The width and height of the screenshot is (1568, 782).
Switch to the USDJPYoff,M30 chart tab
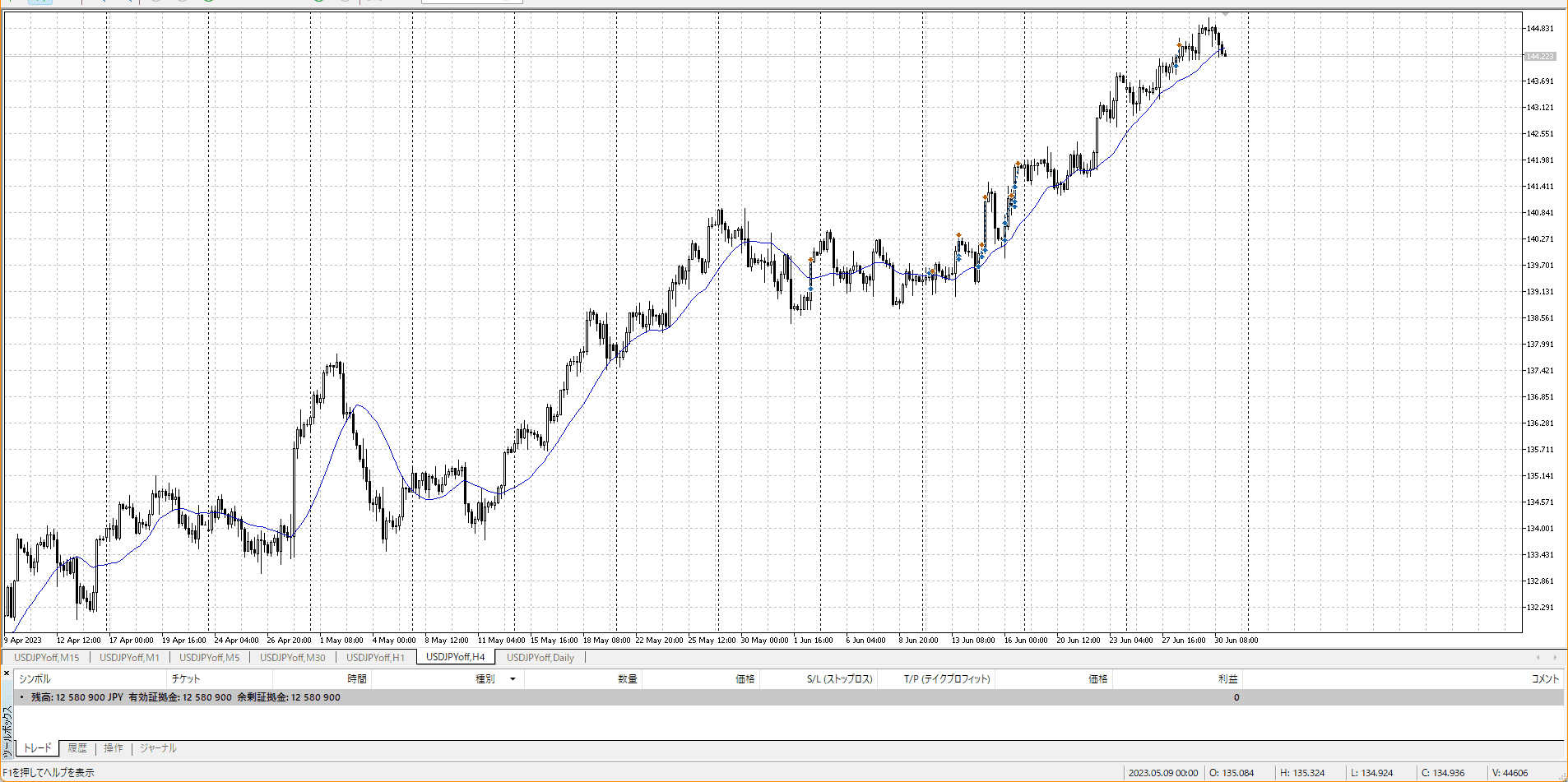[292, 657]
